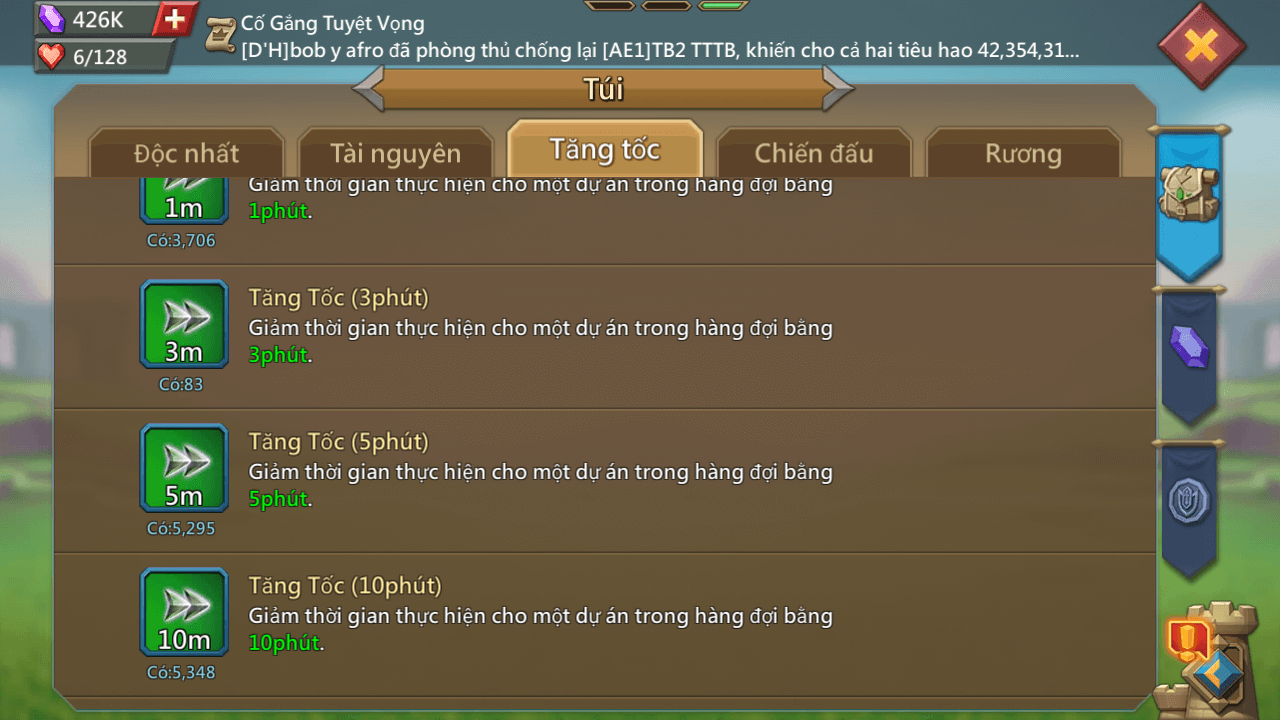Select the Tăng tốc tab
1280x720 pixels.
coord(605,150)
